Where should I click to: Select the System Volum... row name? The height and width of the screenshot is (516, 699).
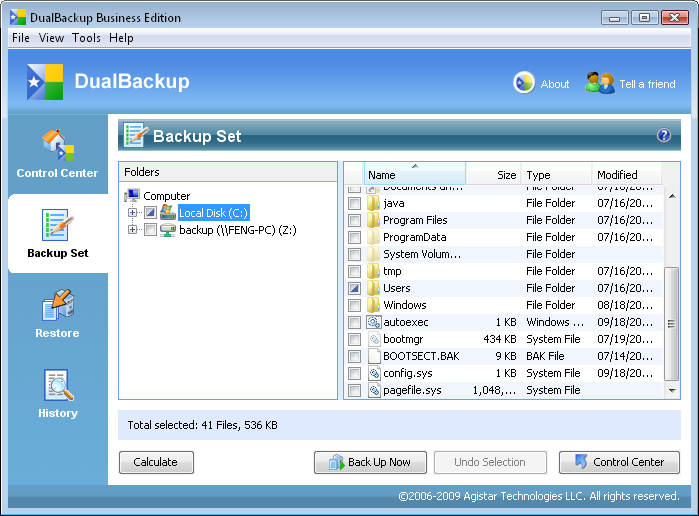coord(422,254)
